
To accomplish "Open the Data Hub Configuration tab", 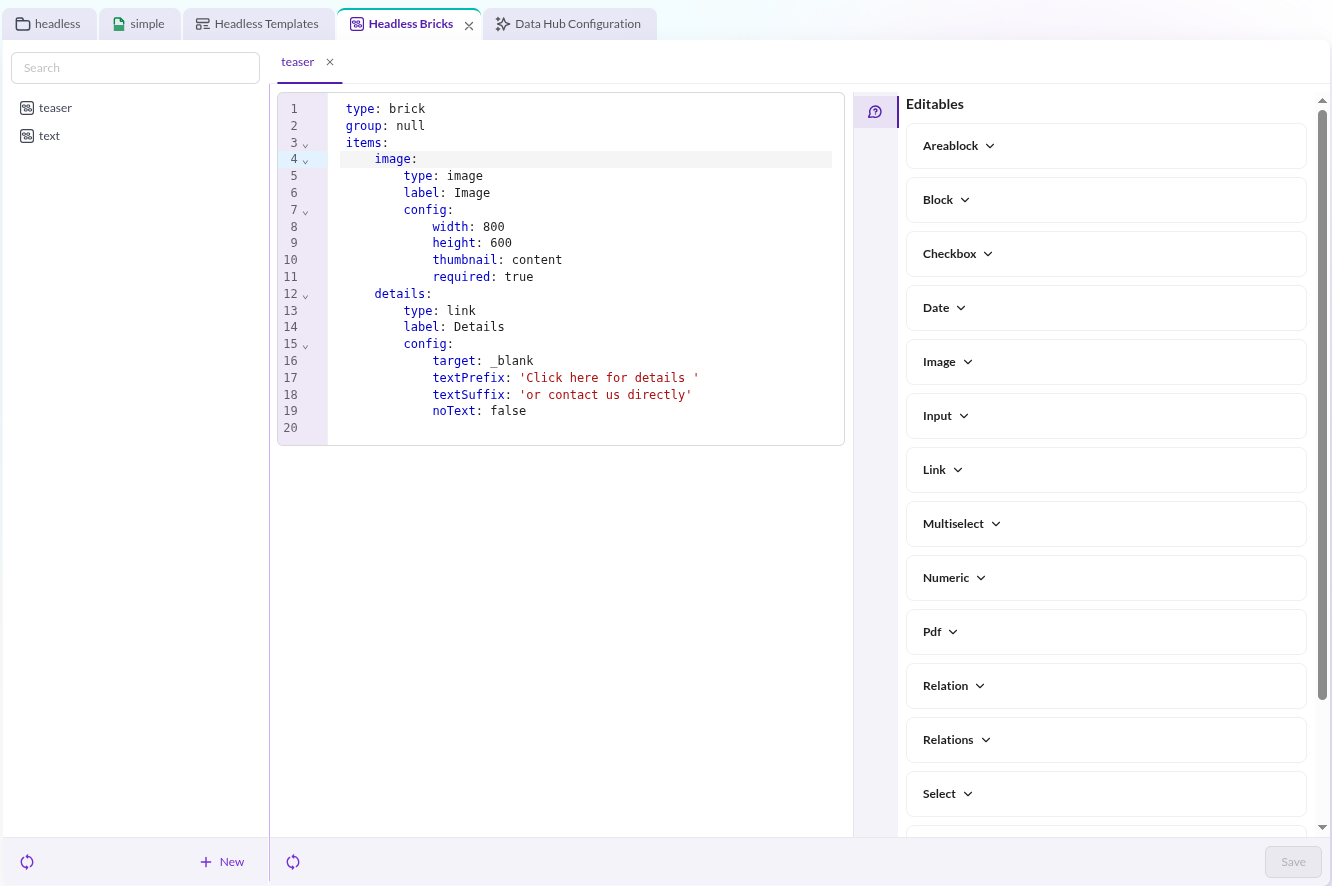I will coord(569,24).
